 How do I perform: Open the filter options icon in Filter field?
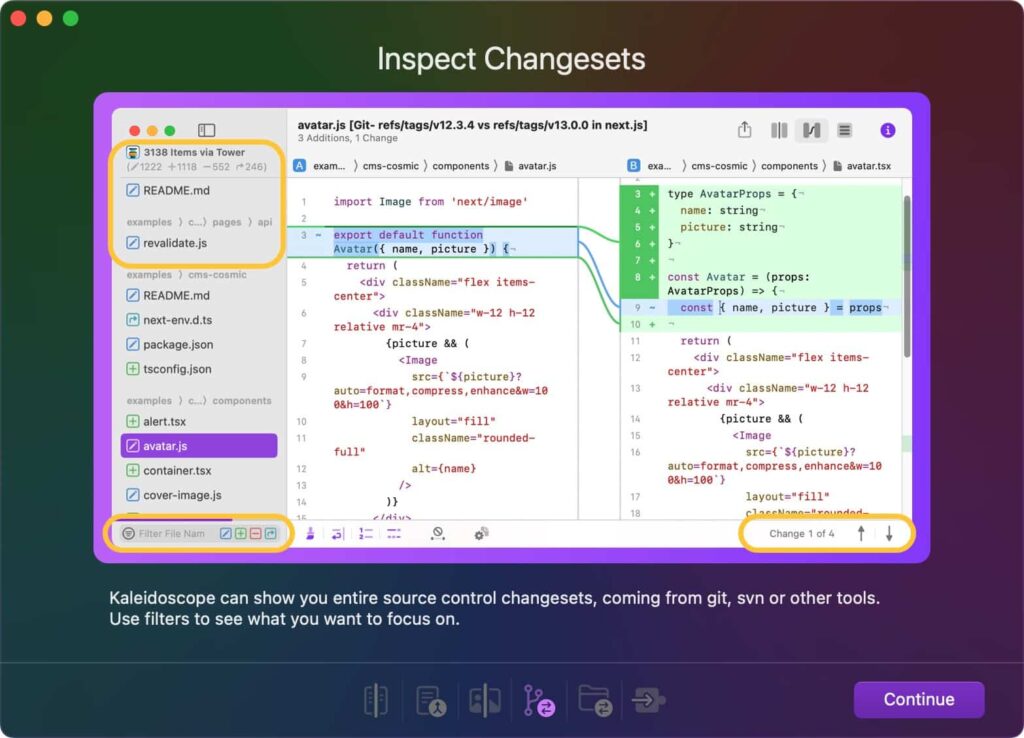128,534
